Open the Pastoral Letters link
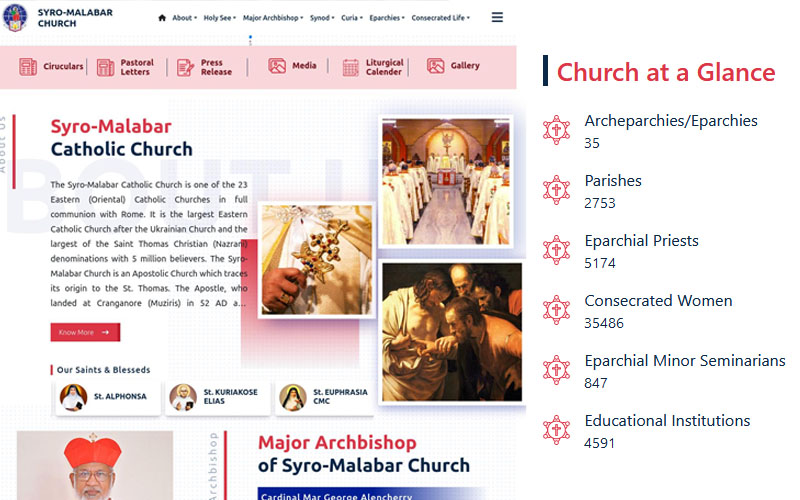Screen dimensions: 800x500 [137, 67]
